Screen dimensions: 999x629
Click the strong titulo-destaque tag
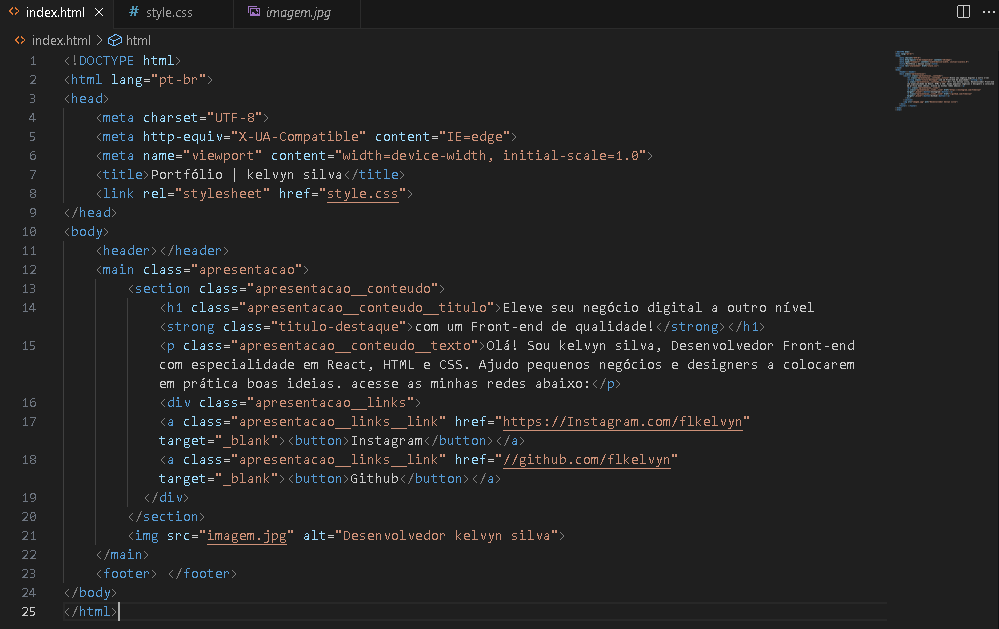tap(287, 327)
